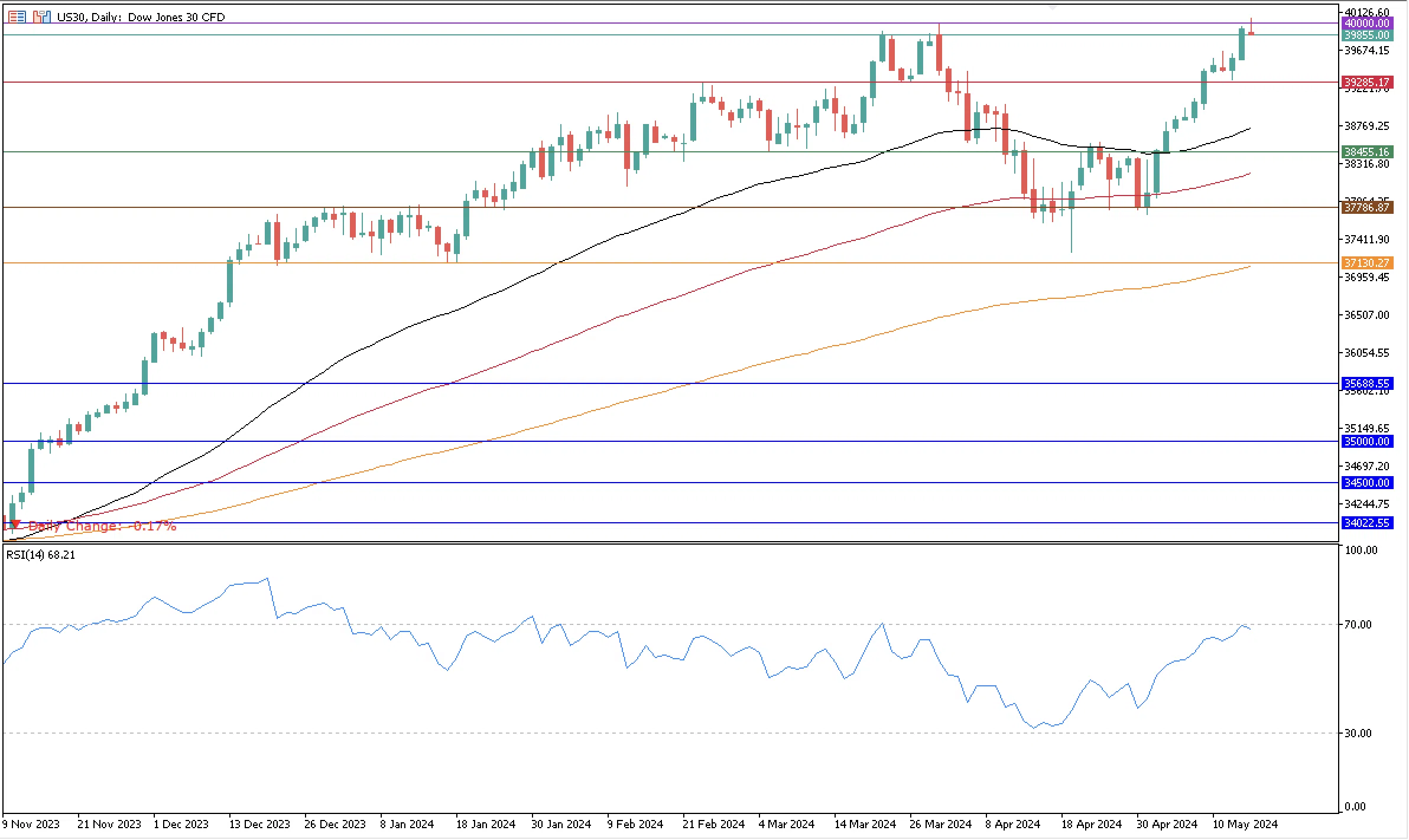
Task: Select the blue 34022.55 level label
Action: [1368, 523]
